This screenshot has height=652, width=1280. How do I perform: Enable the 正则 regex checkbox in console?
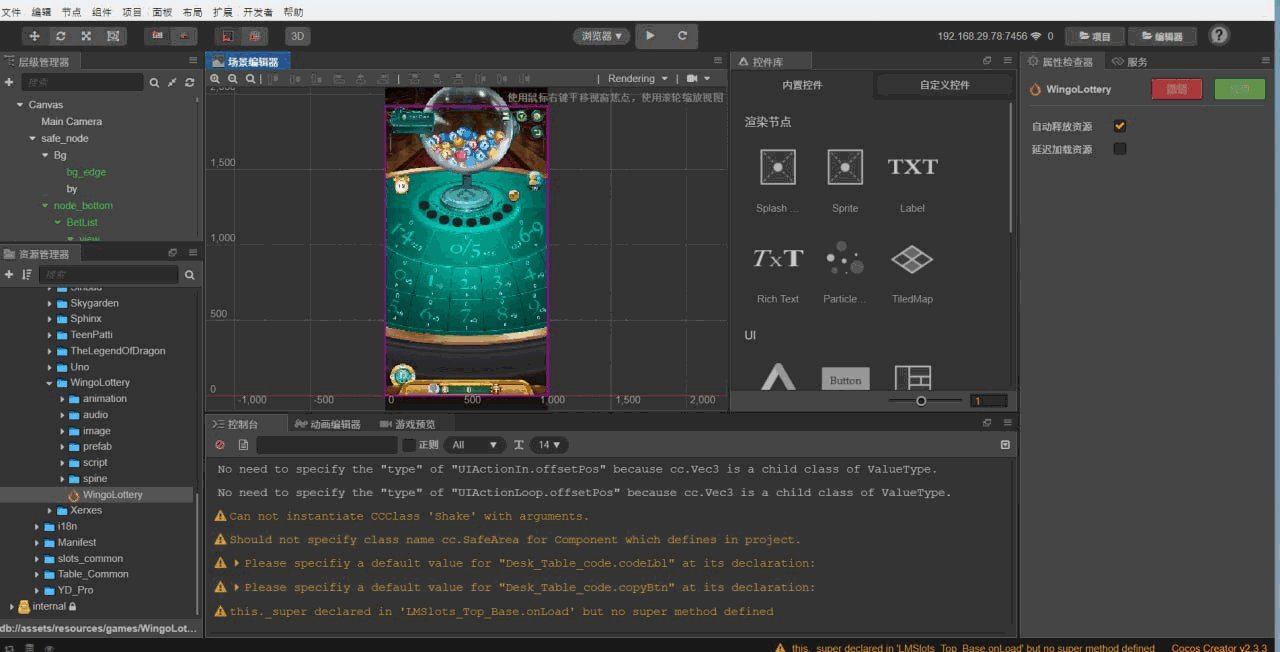pyautogui.click(x=409, y=445)
